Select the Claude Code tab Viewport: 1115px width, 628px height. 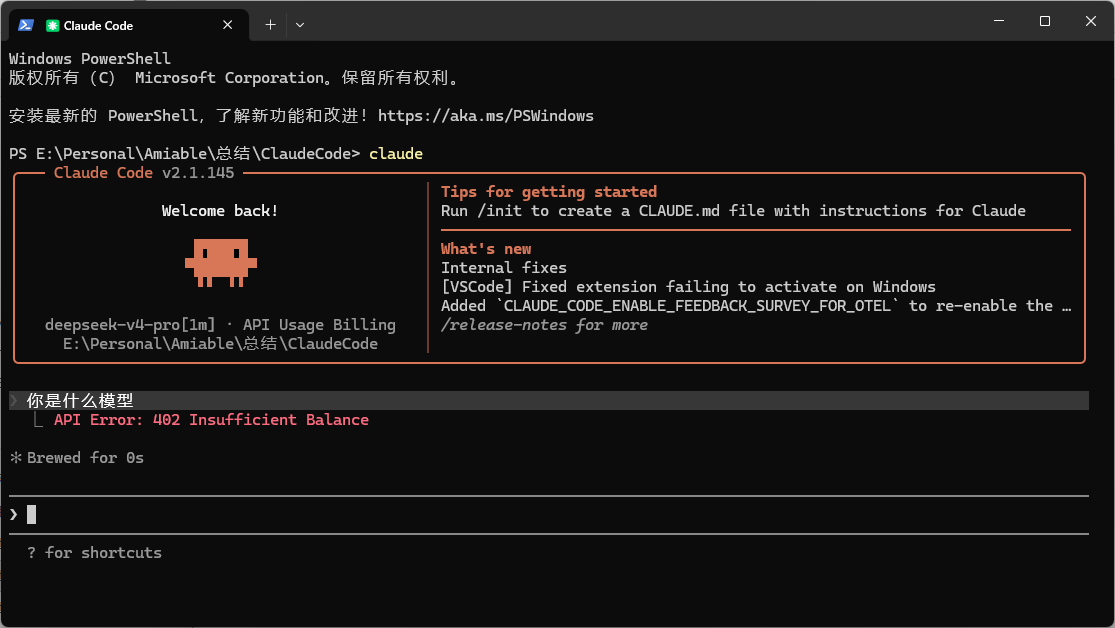tap(129, 25)
